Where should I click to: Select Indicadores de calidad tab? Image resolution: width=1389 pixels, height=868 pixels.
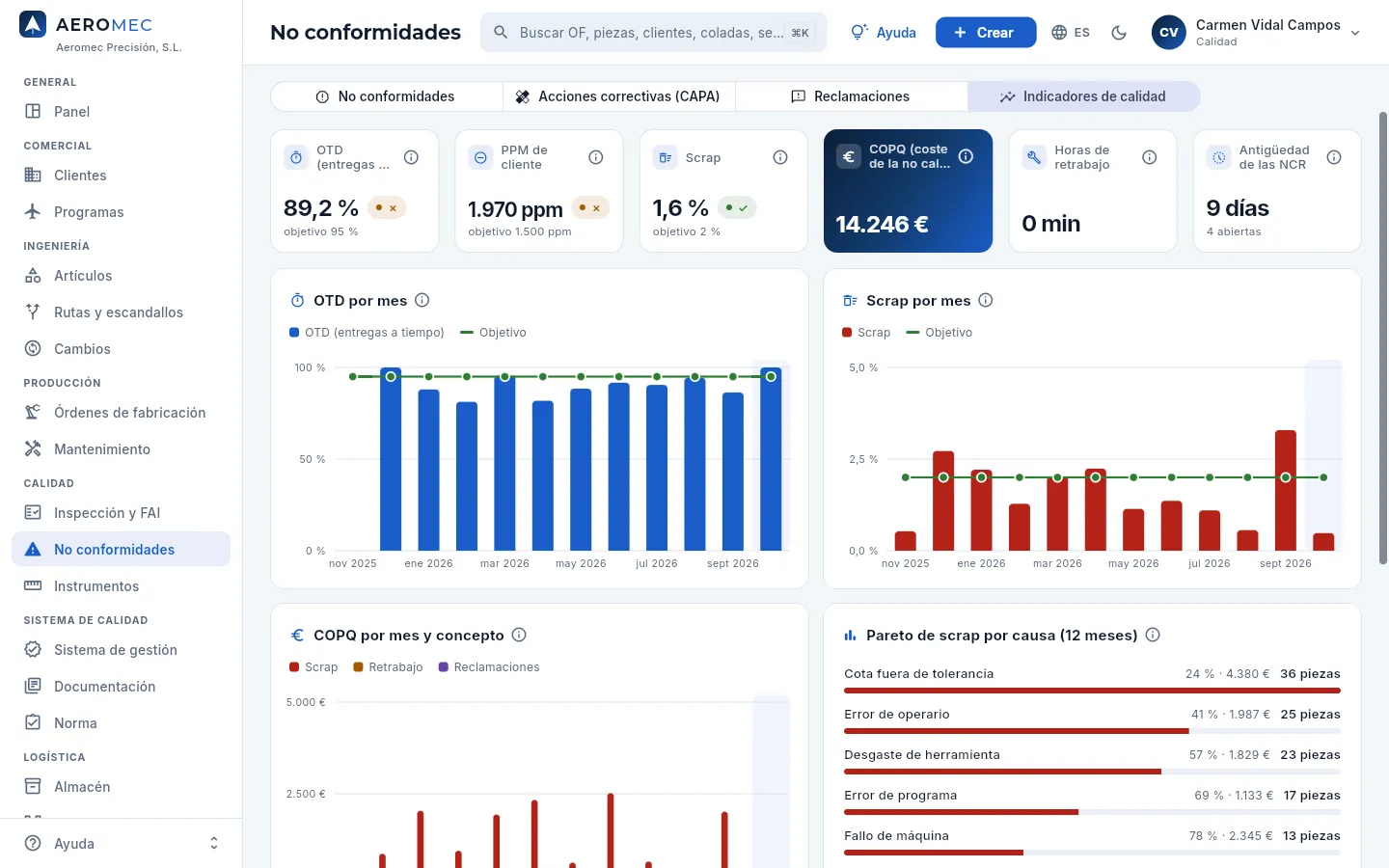pyautogui.click(x=1083, y=96)
